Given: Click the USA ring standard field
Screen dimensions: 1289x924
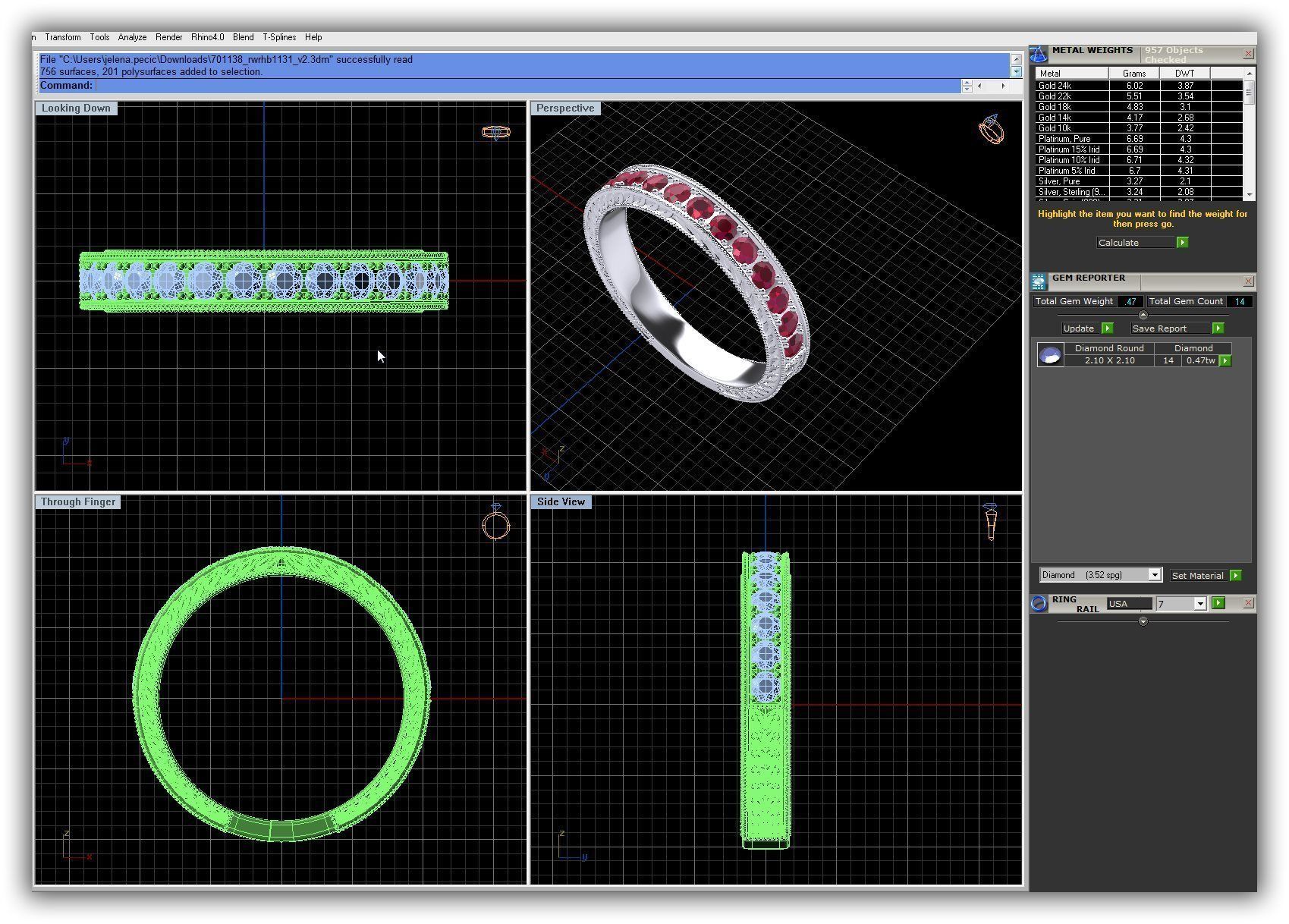Looking at the screenshot, I should tap(1128, 604).
